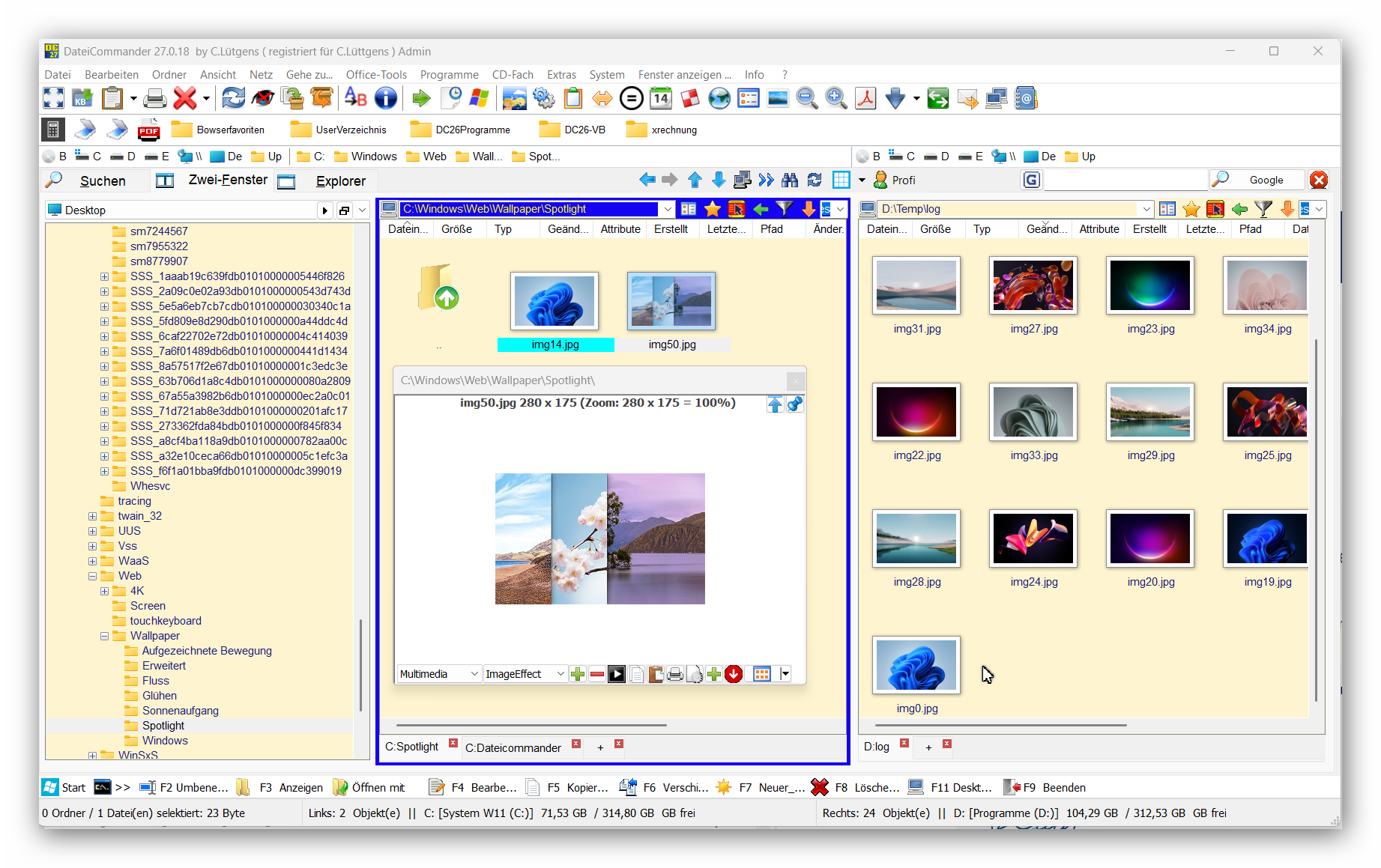This screenshot has width=1381, height=868.
Task: Toggle the funnel filter in the left panel
Action: point(784,209)
